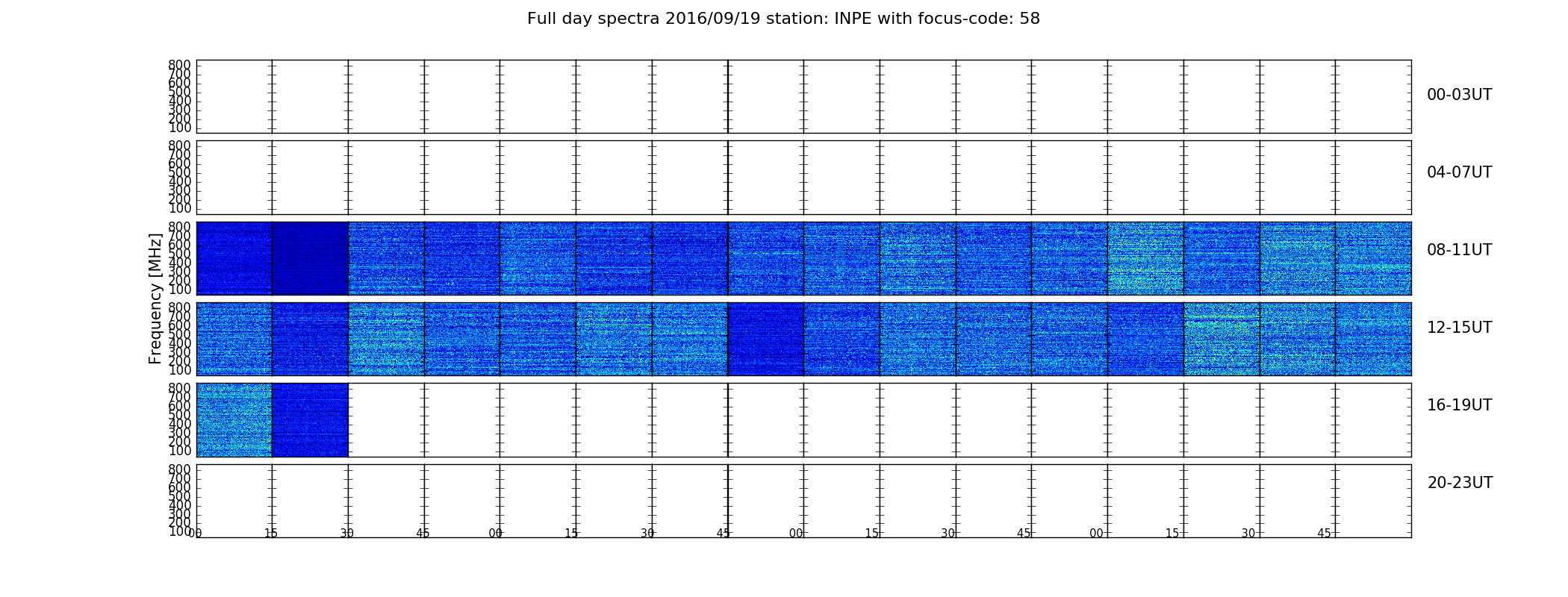Open the 15:45 last segment in the 12-15UT row
1568x597 pixels.
(1373, 339)
